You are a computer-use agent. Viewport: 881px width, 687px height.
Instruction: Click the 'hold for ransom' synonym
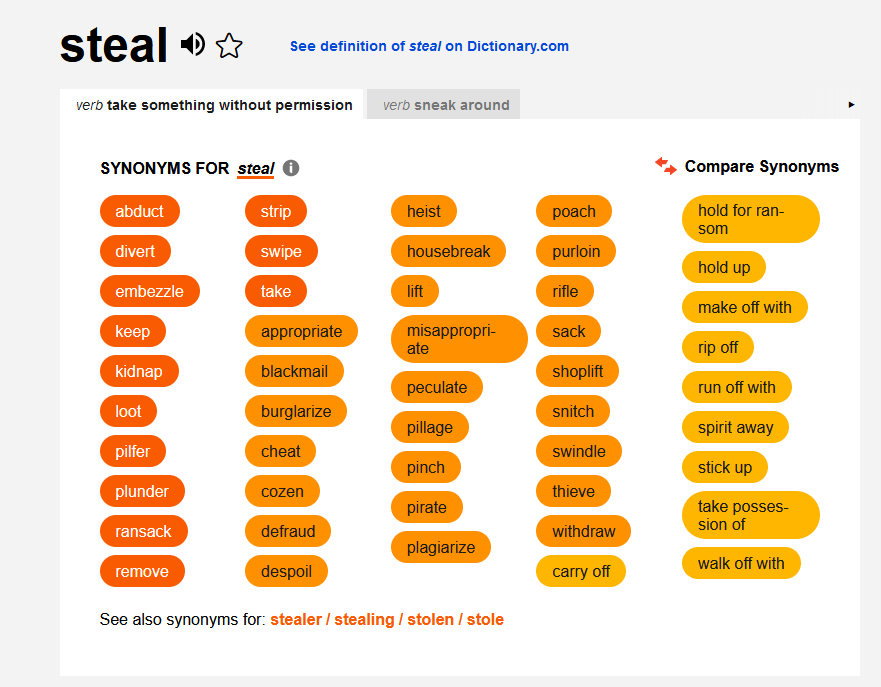(750, 219)
